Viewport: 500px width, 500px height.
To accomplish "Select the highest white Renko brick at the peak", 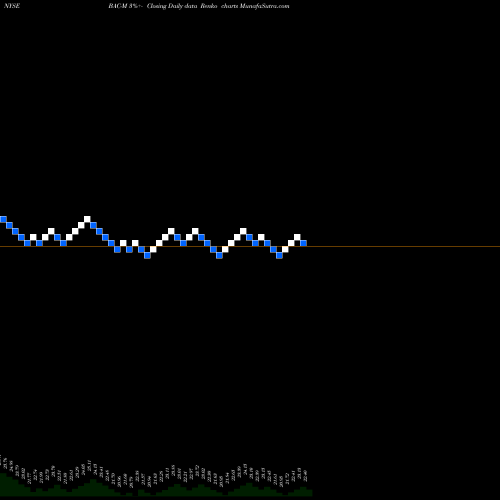I will [x=87, y=219].
